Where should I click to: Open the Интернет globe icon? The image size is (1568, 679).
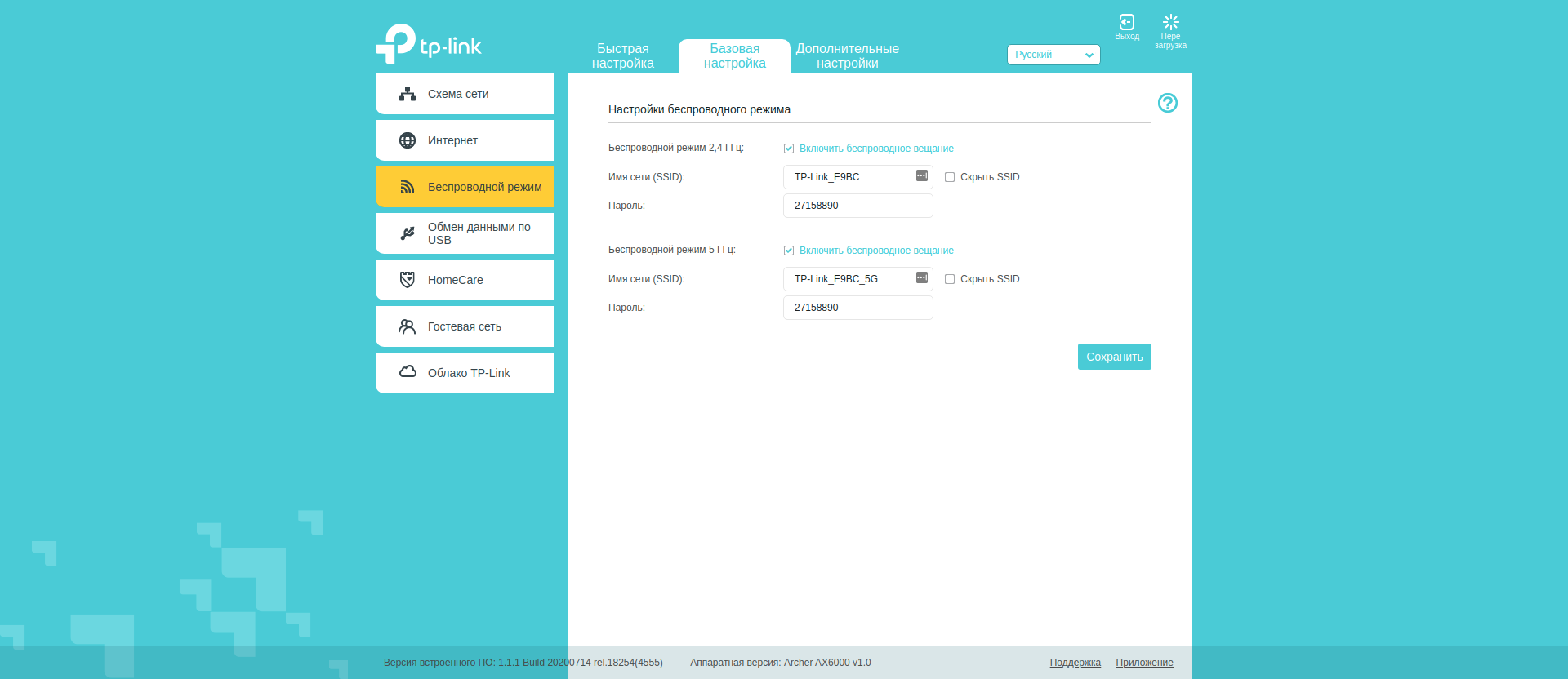point(408,140)
